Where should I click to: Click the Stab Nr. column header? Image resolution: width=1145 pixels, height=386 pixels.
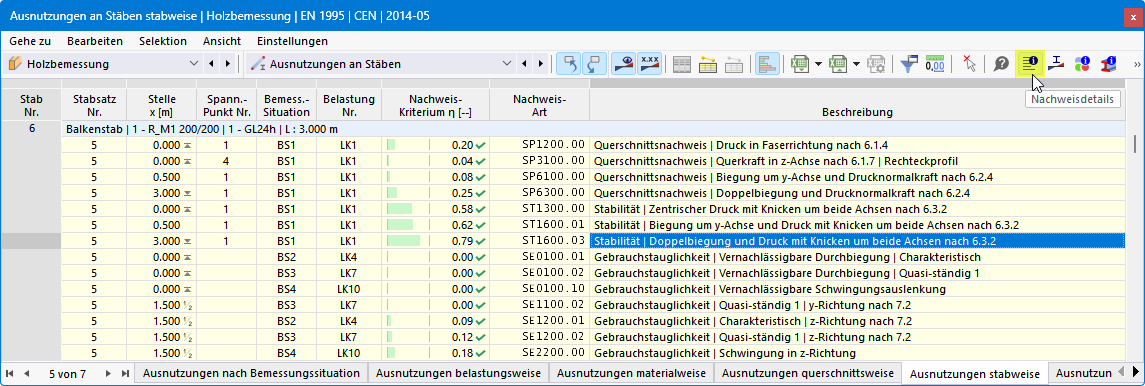[x=31, y=105]
